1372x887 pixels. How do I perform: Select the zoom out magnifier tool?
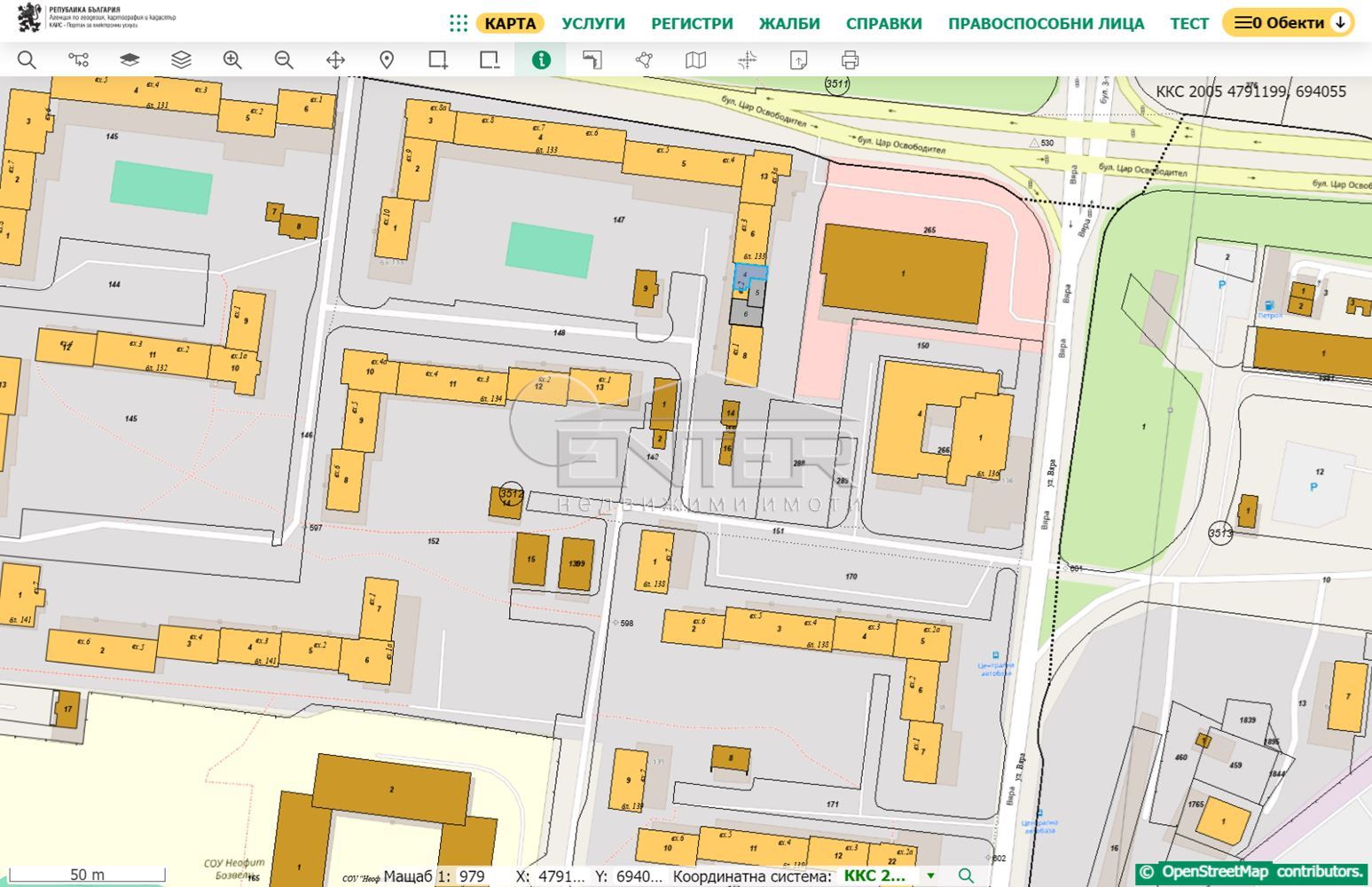click(284, 60)
